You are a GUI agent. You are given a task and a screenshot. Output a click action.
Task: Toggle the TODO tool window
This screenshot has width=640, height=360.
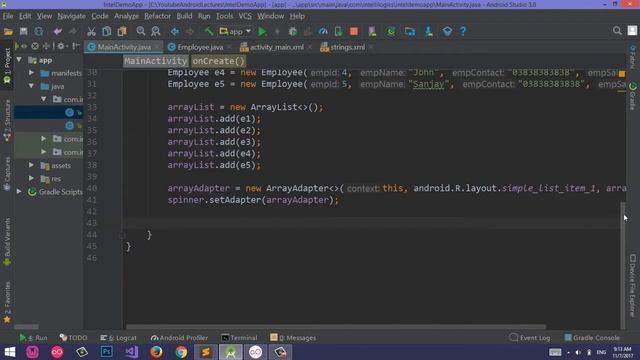point(73,338)
